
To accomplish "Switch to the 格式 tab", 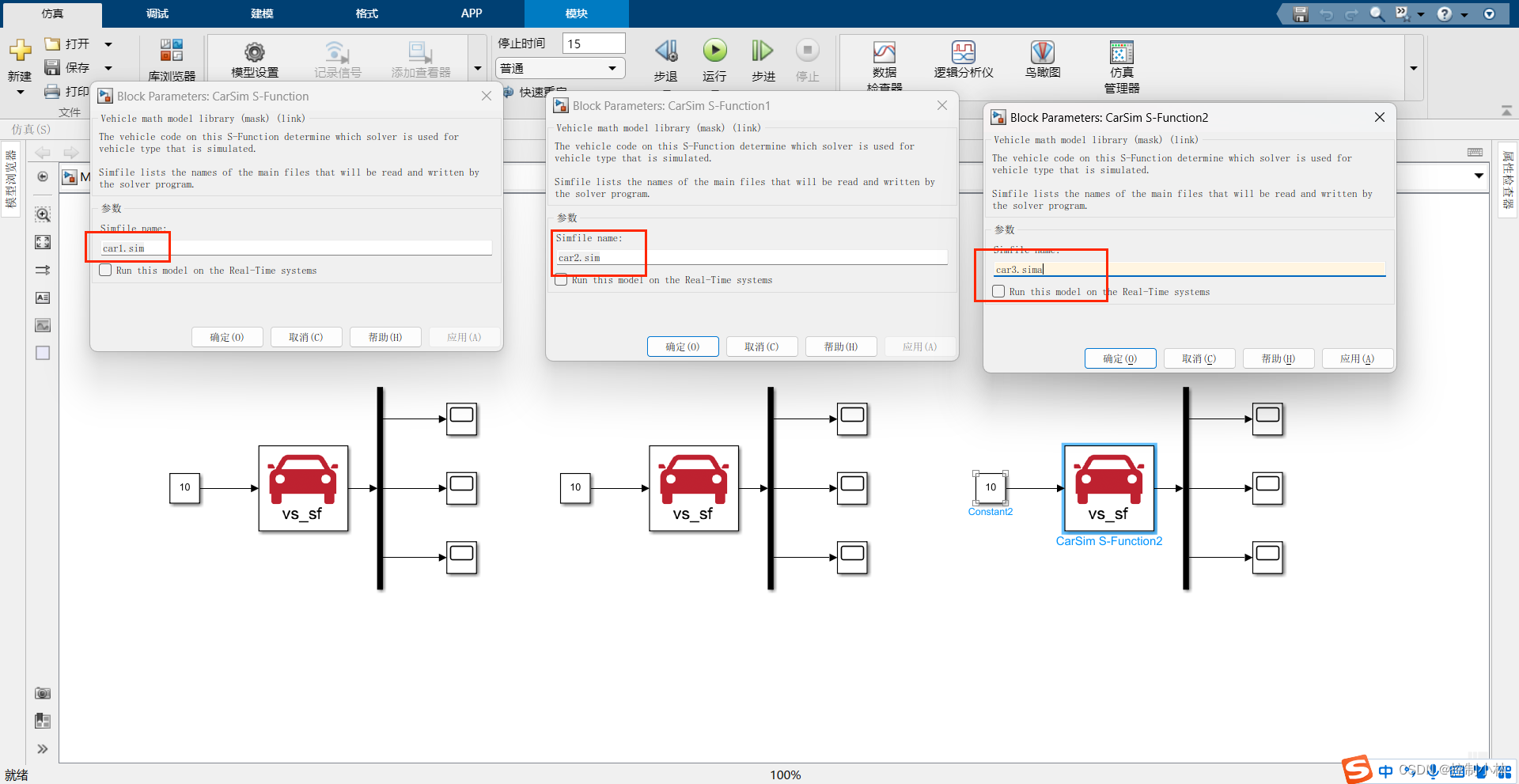I will [x=366, y=14].
